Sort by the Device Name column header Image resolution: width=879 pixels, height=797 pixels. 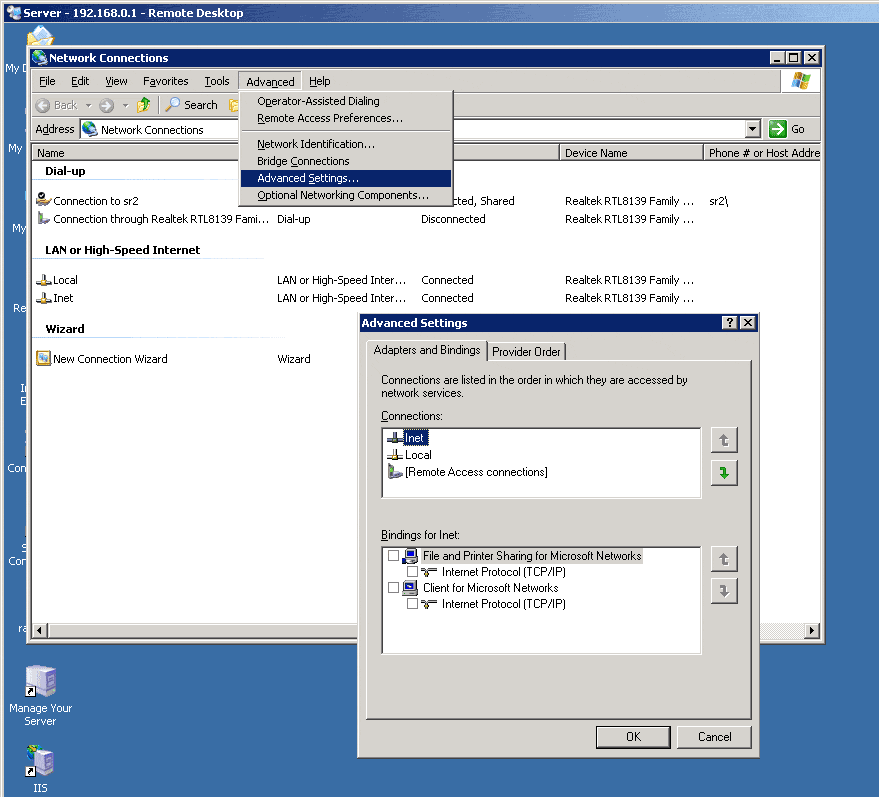pyautogui.click(x=631, y=153)
